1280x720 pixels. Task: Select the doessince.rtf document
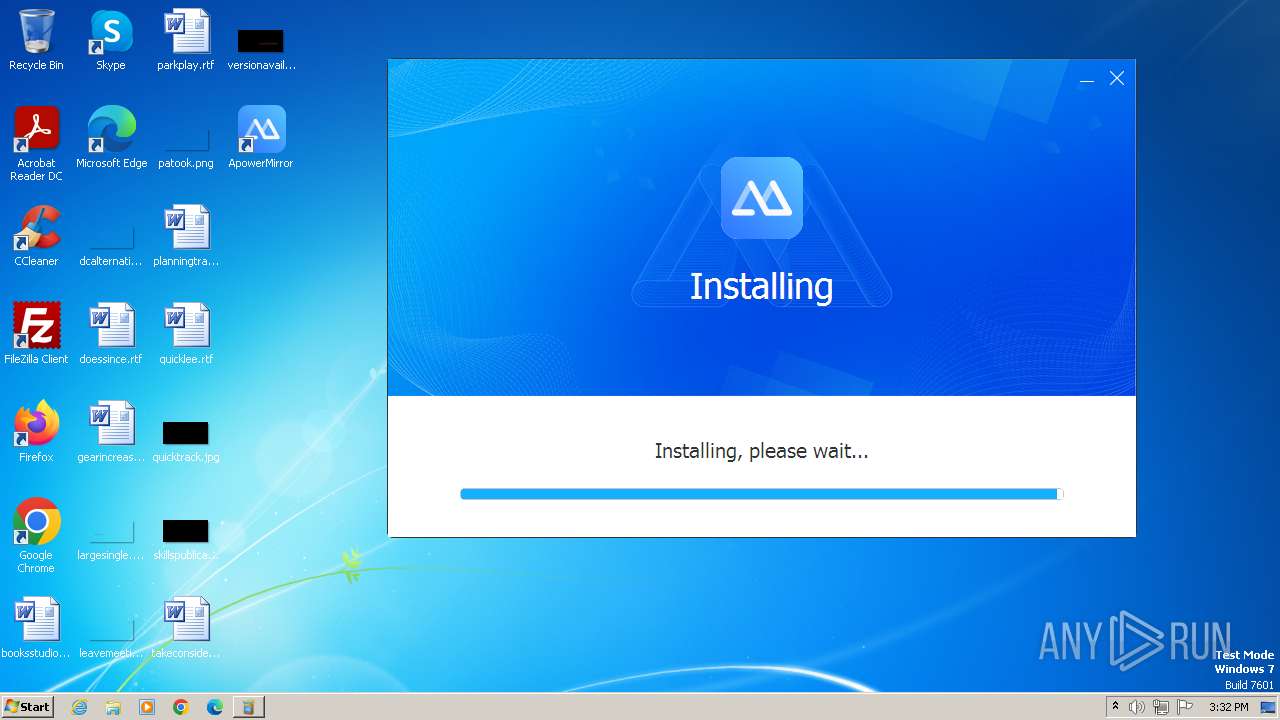[111, 334]
